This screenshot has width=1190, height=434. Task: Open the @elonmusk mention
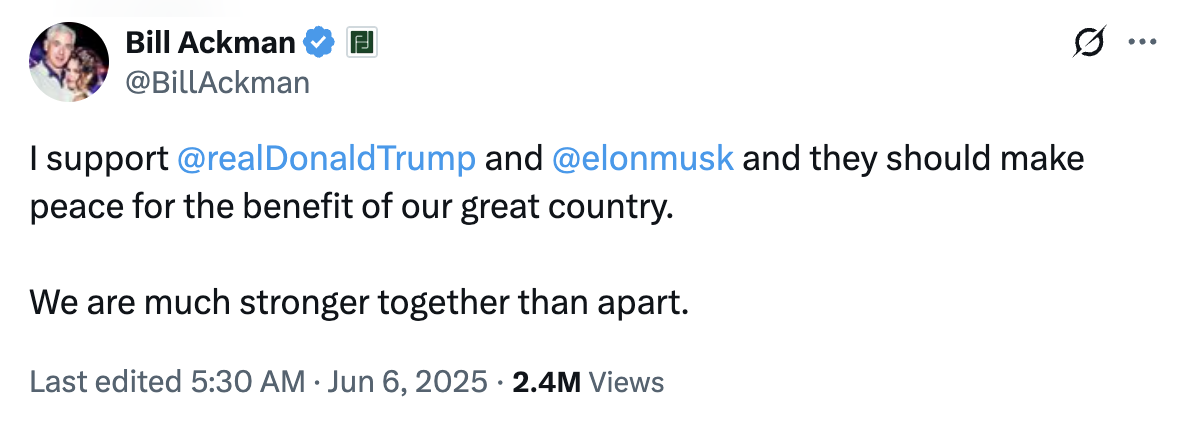point(643,160)
